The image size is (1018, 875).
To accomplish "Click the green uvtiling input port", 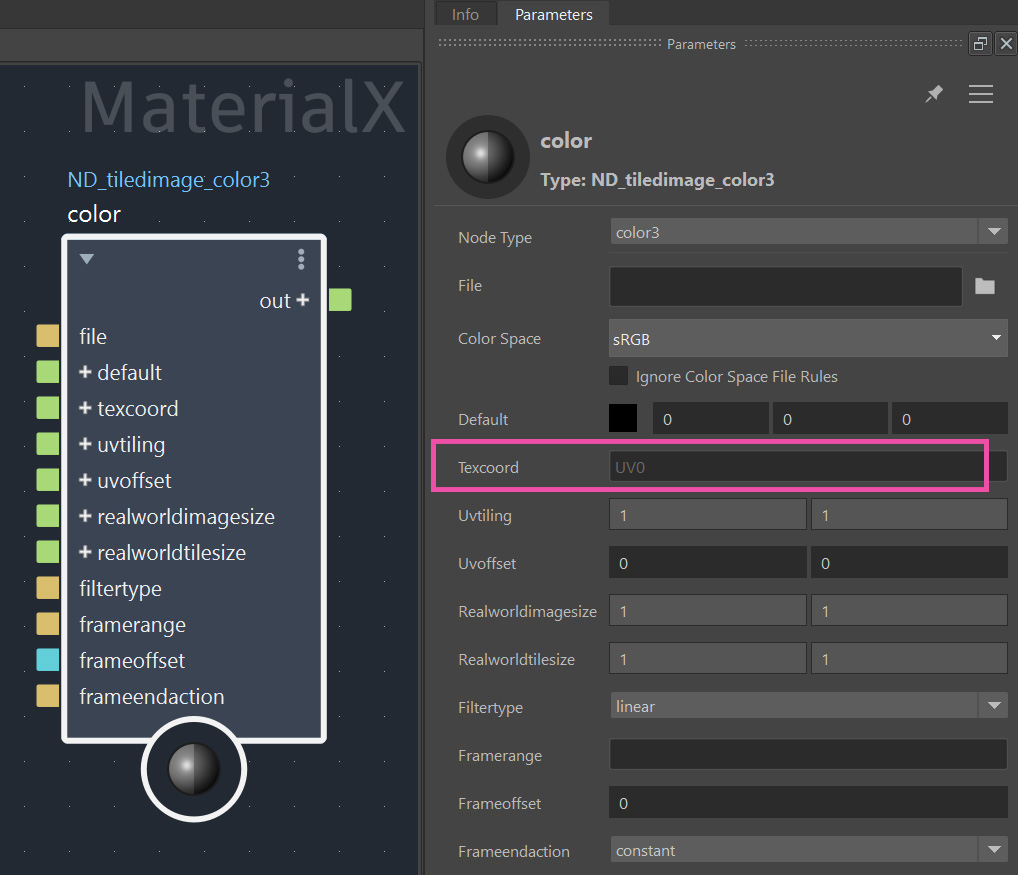I will 47,444.
